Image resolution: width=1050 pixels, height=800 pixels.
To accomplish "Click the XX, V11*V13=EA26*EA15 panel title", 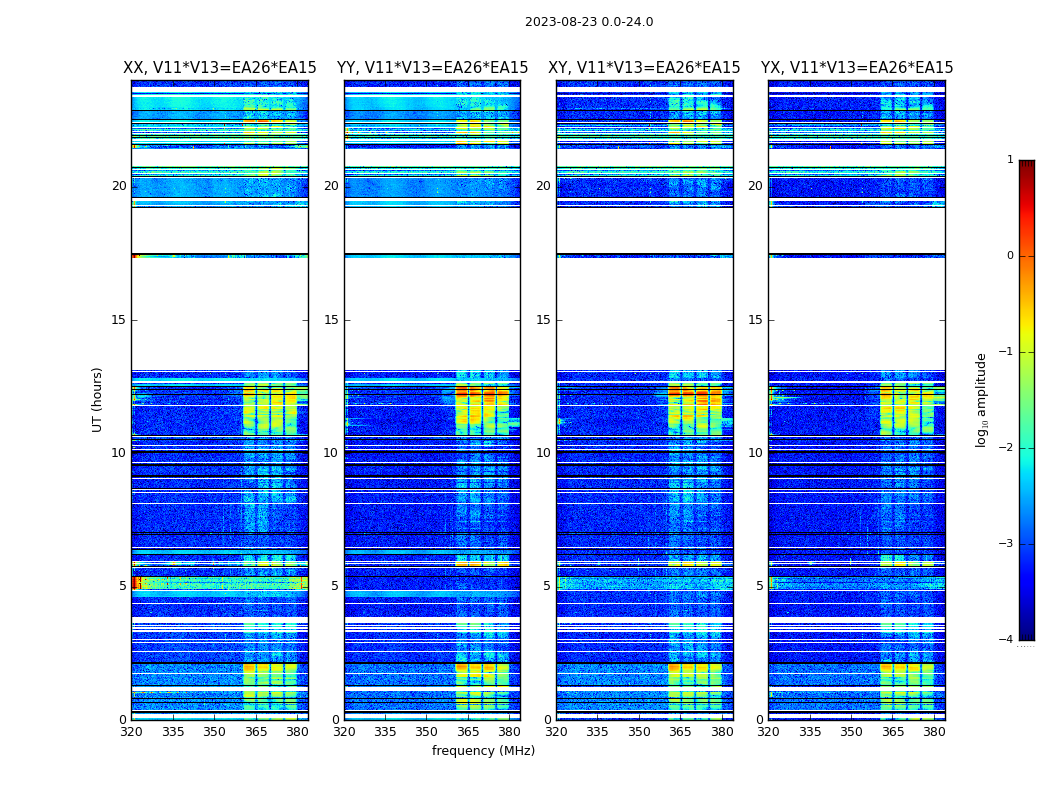I will (x=220, y=68).
